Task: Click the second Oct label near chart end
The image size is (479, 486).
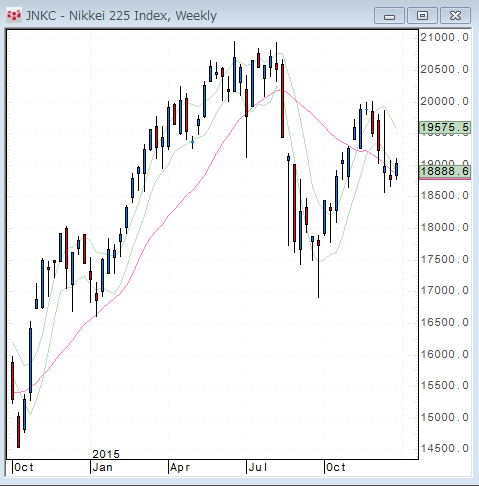Action: (336, 467)
